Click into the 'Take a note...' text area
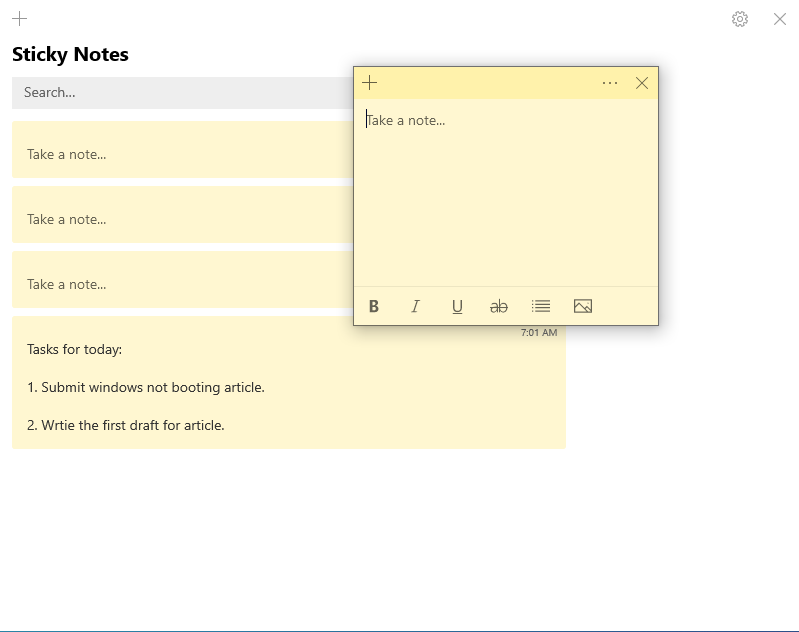The width and height of the screenshot is (799, 632). (x=505, y=190)
